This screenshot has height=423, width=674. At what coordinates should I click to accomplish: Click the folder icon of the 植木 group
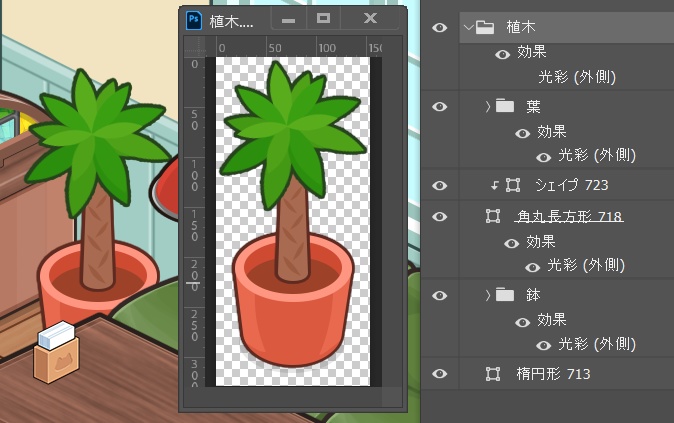coord(485,27)
